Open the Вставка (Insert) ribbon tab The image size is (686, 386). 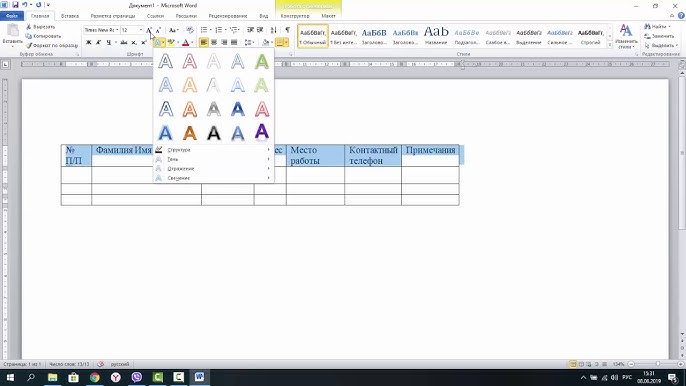click(x=70, y=16)
